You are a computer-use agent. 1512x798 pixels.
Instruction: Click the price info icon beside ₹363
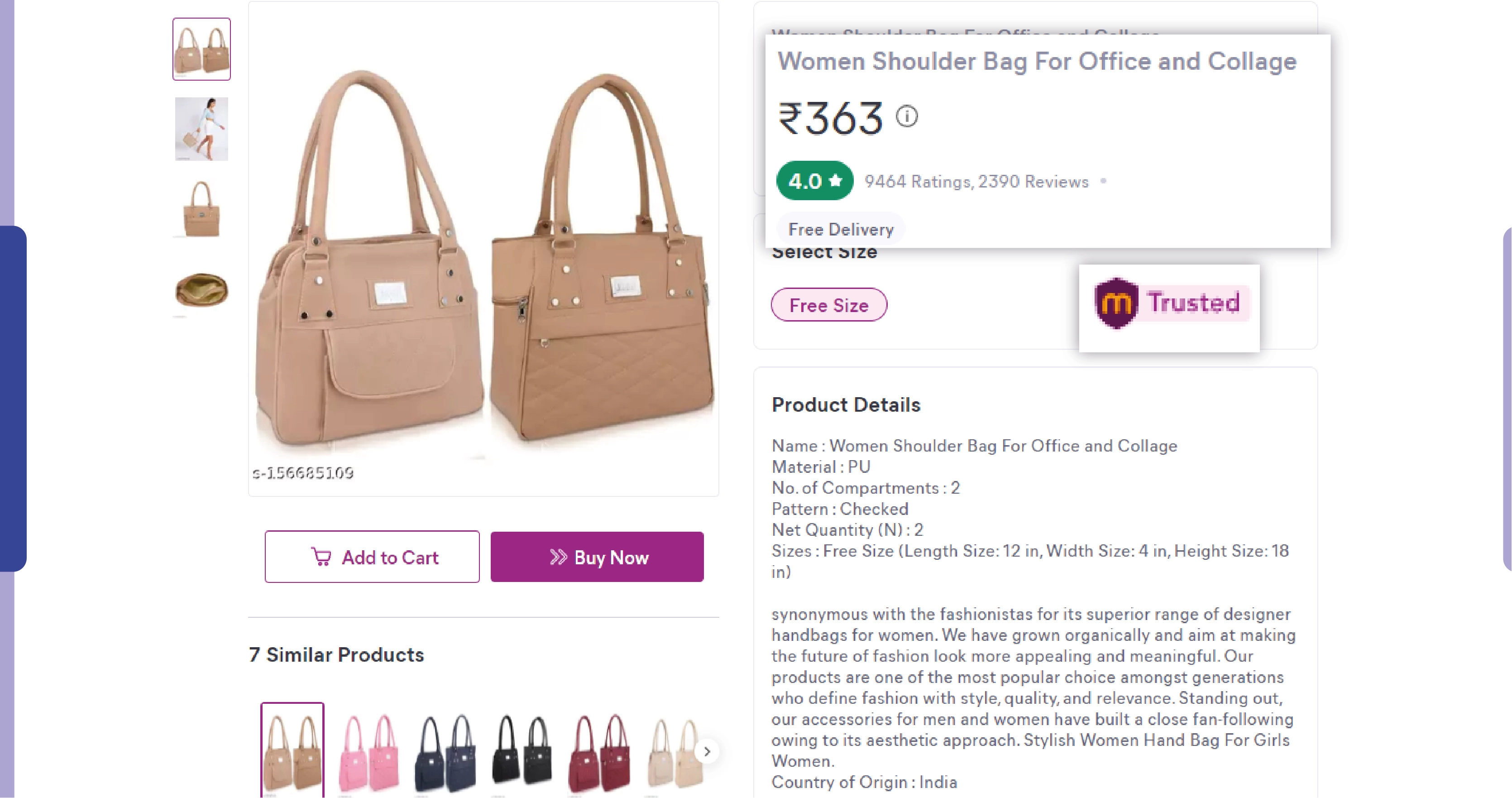coord(906,116)
